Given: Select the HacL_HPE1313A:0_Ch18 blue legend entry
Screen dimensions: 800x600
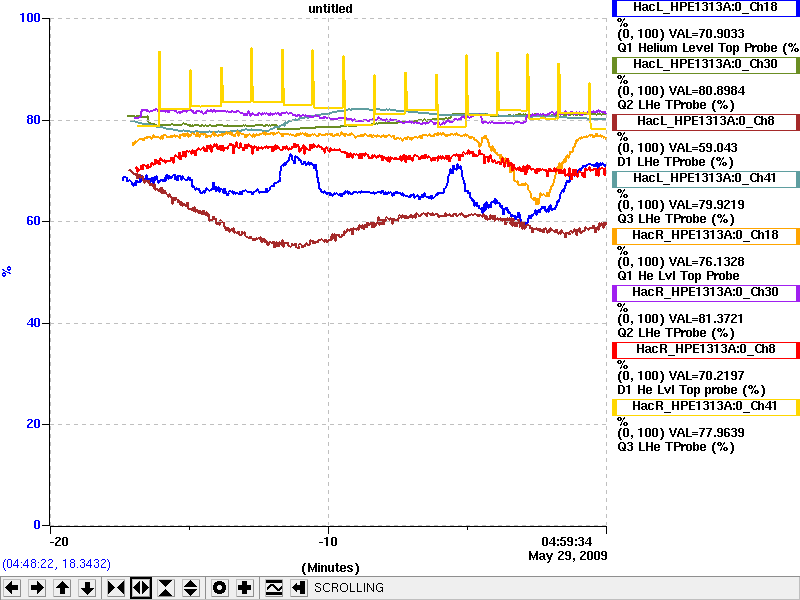Looking at the screenshot, I should (705, 8).
